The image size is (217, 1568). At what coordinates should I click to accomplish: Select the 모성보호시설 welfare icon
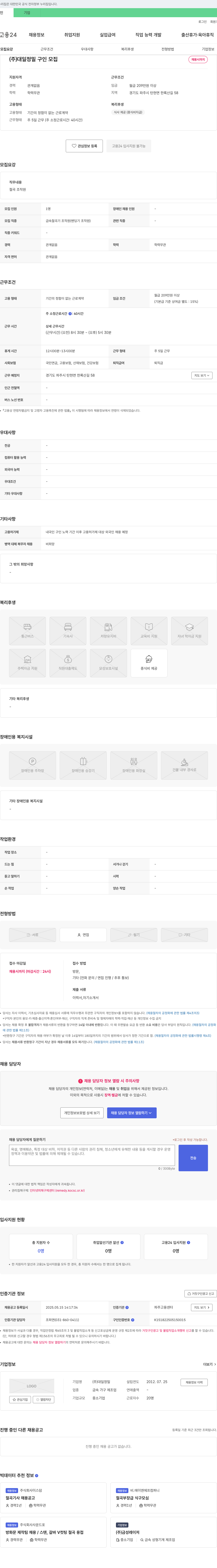tap(108, 663)
